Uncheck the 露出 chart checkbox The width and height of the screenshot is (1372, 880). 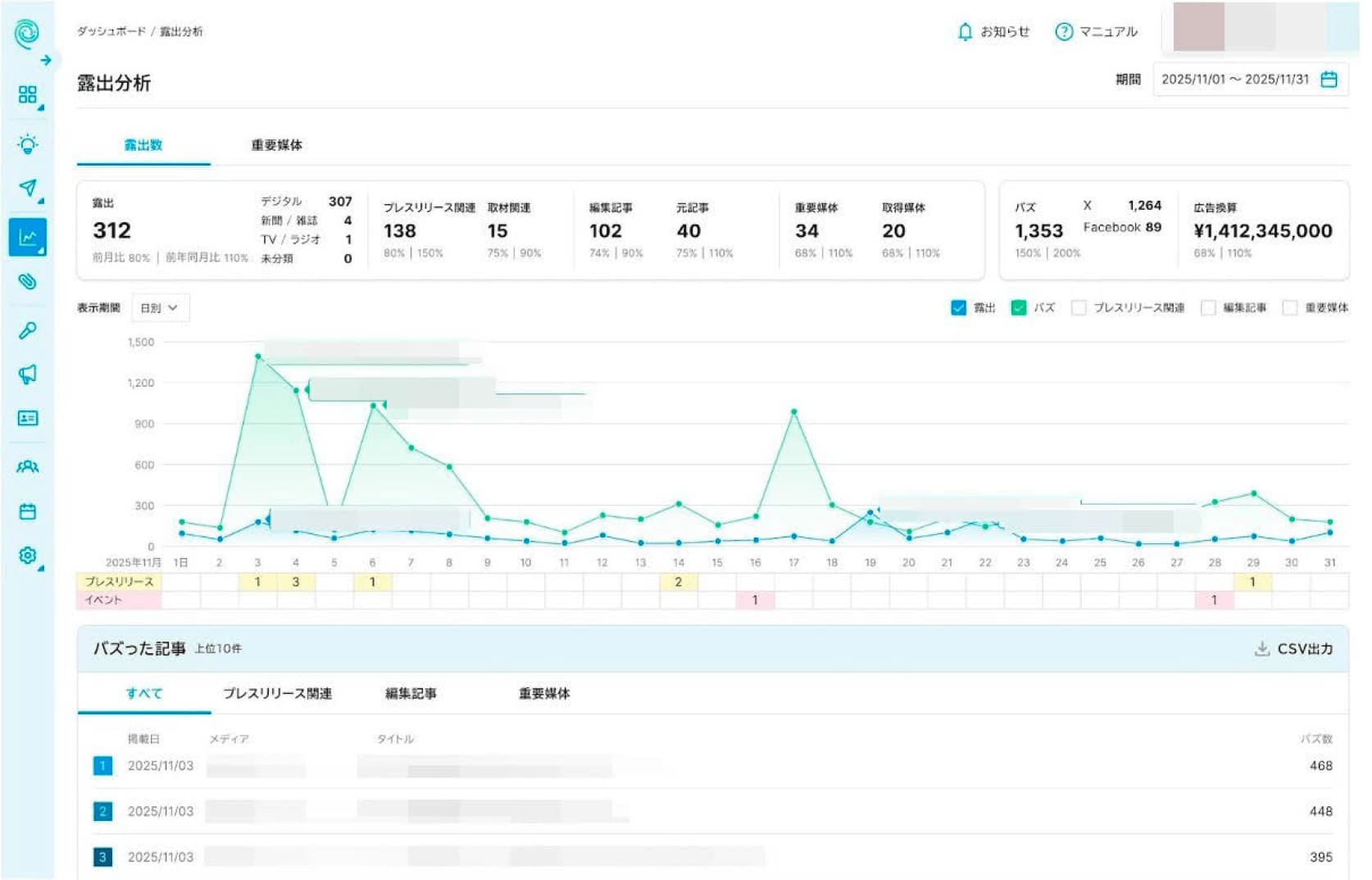(958, 308)
